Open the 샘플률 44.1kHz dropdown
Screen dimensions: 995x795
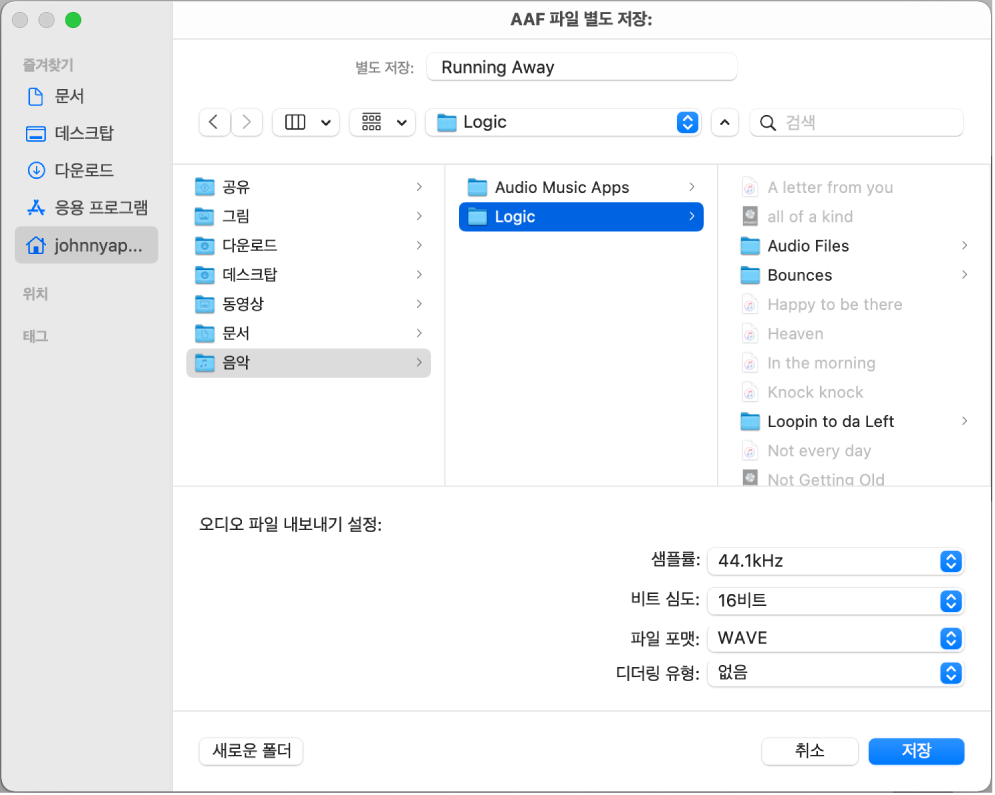click(836, 562)
